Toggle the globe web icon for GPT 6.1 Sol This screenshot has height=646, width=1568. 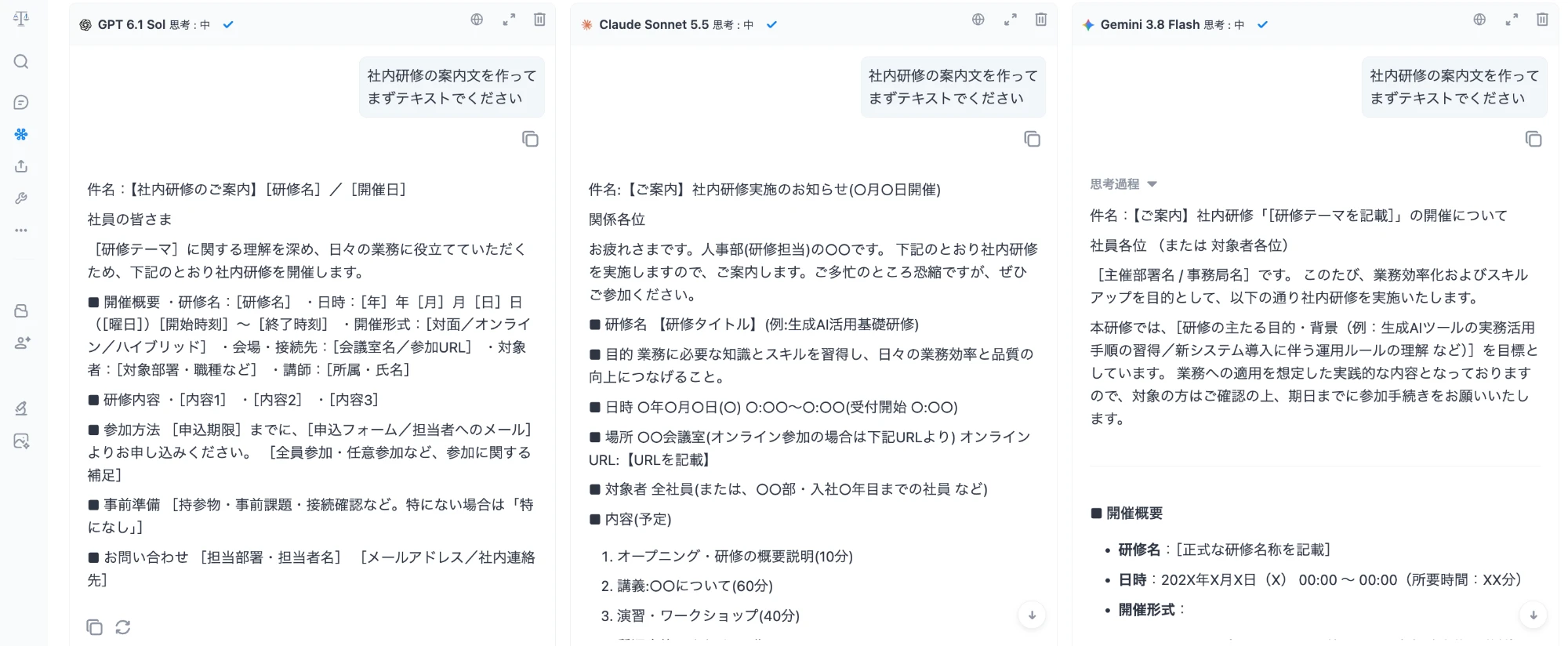click(x=477, y=20)
